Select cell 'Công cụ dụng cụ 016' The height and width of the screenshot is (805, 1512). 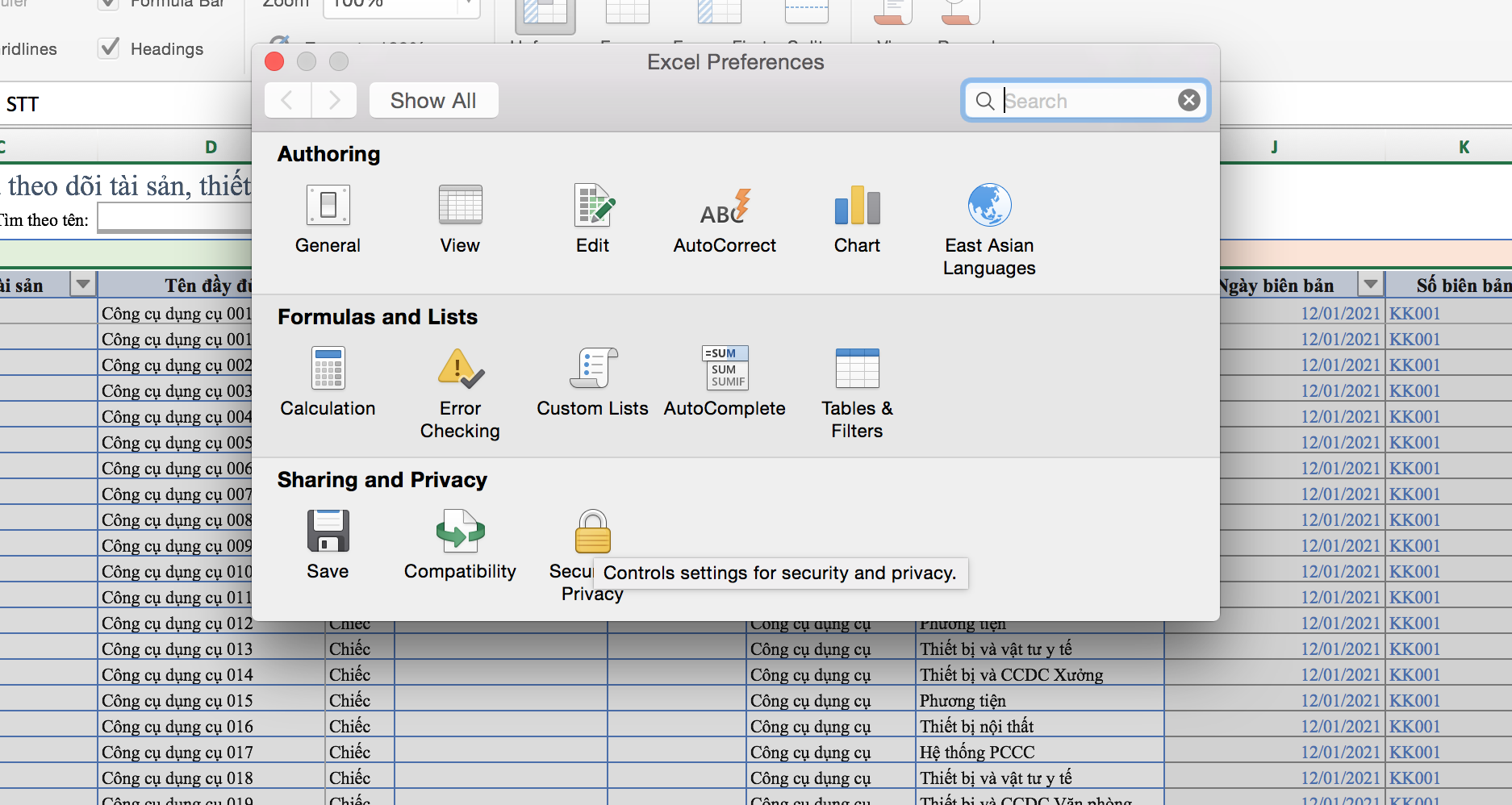click(x=211, y=726)
